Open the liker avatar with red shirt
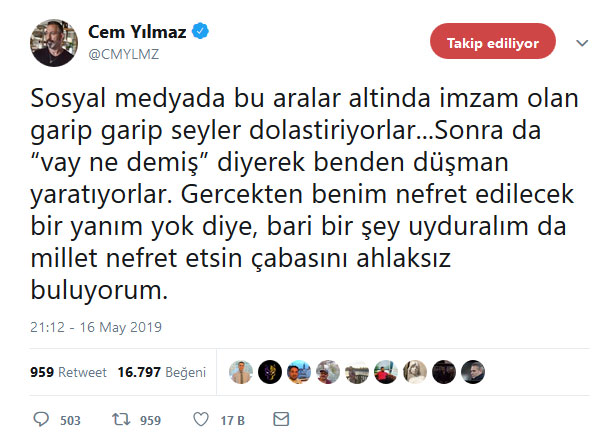 coord(386,372)
